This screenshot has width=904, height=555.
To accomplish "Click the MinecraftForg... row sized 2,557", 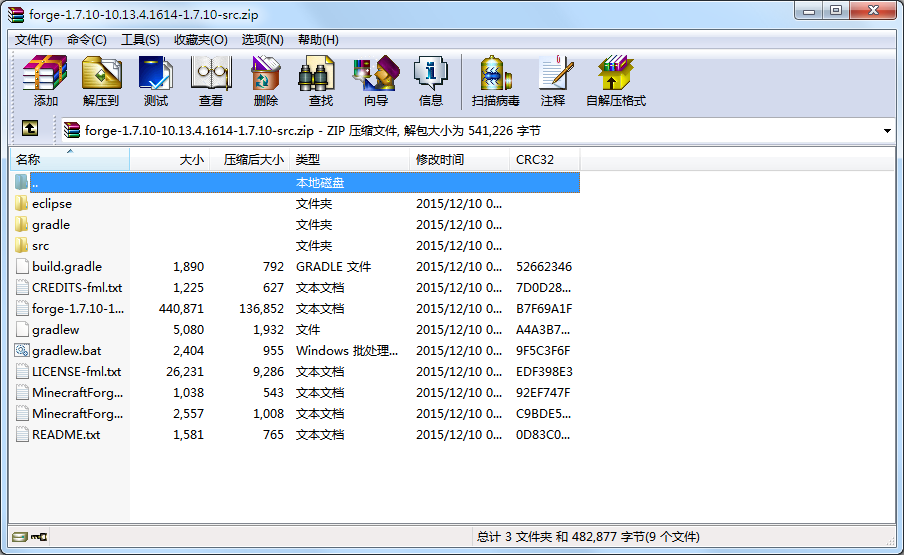I will [x=295, y=414].
